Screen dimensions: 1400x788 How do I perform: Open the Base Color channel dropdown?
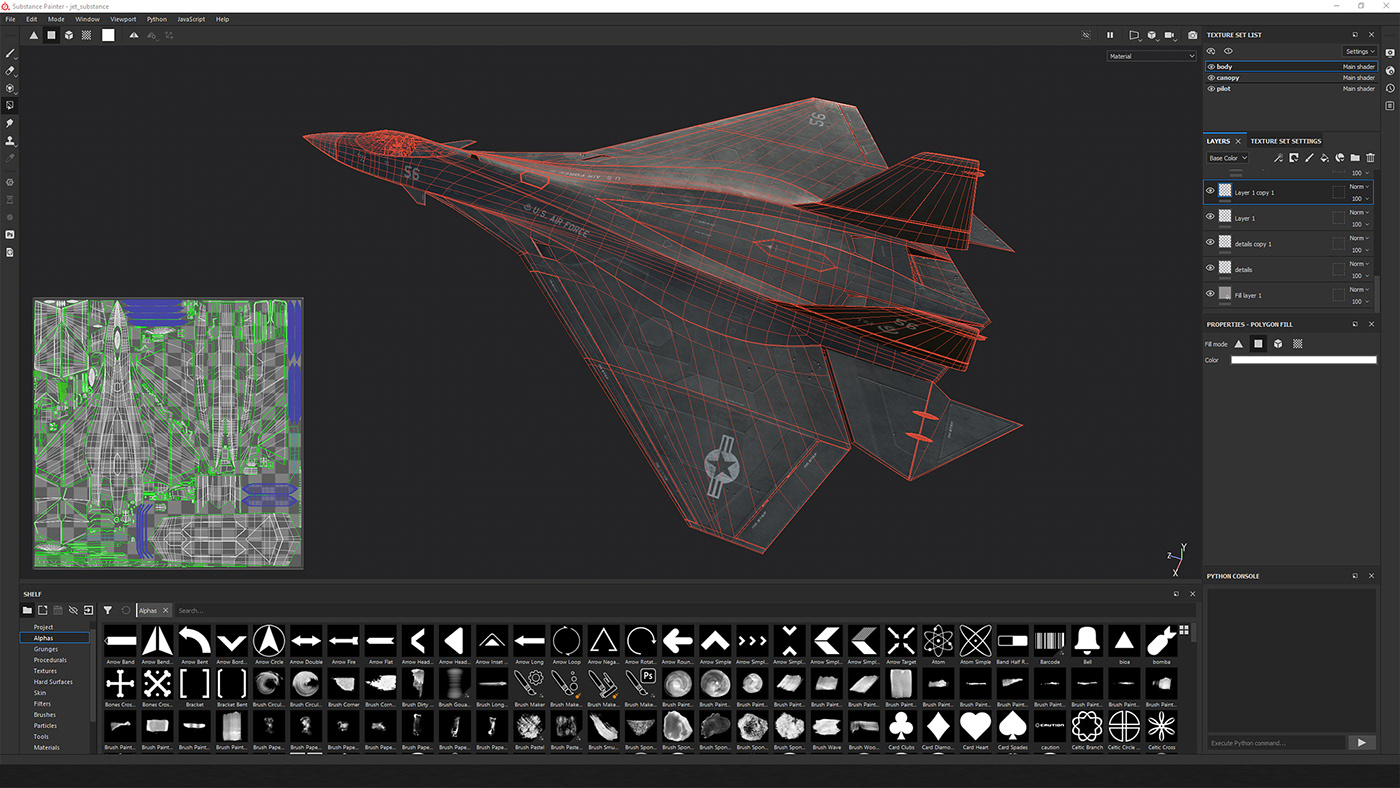coord(1227,157)
